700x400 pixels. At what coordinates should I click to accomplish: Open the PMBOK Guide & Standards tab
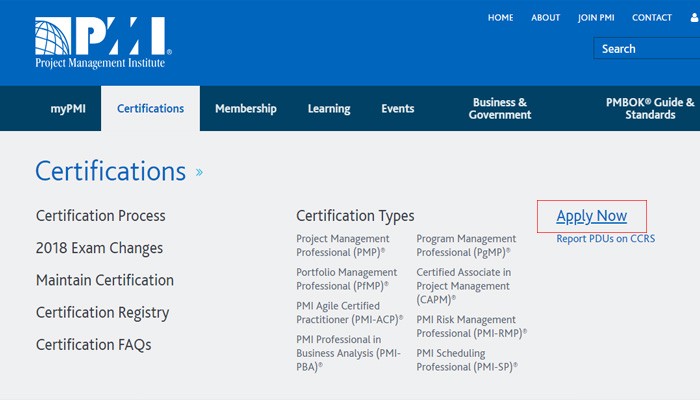pos(650,108)
